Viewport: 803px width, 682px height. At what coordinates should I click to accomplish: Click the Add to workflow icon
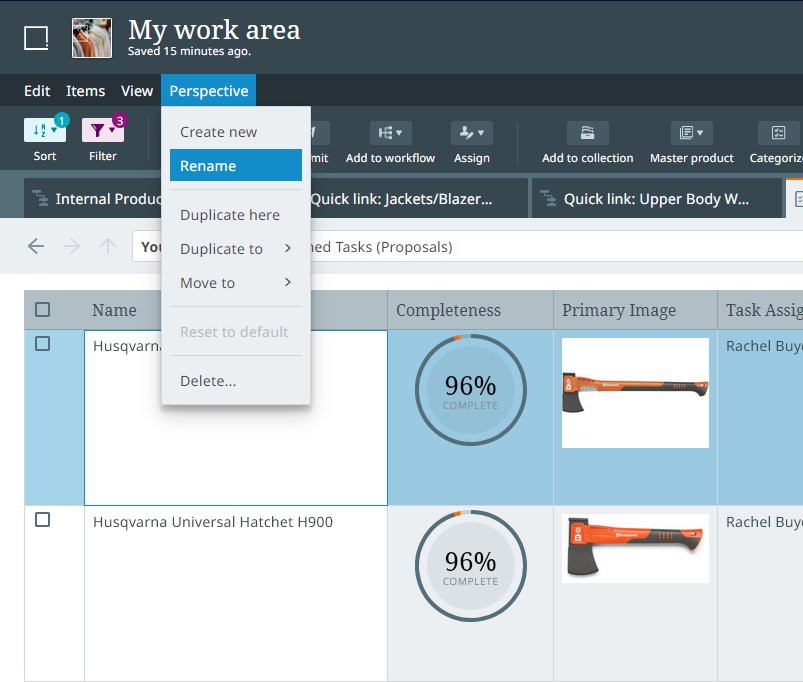pos(390,134)
